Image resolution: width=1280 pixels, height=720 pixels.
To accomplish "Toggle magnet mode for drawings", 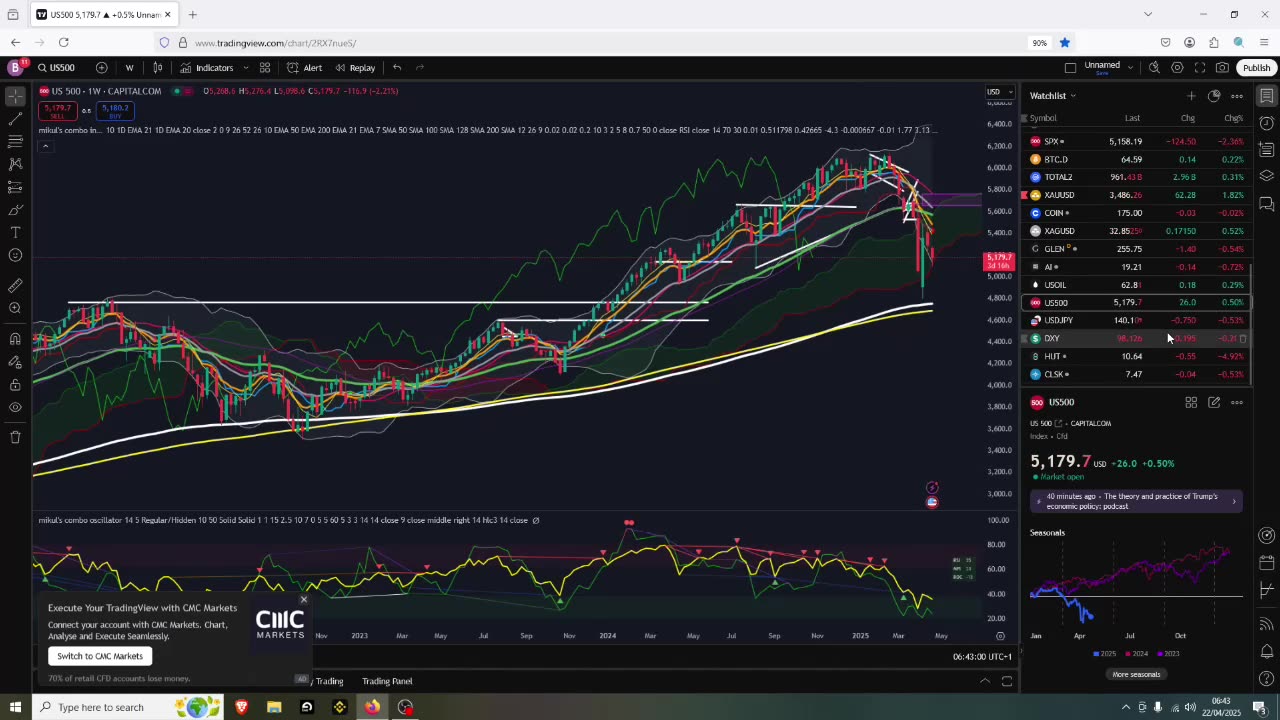I will pyautogui.click(x=15, y=338).
